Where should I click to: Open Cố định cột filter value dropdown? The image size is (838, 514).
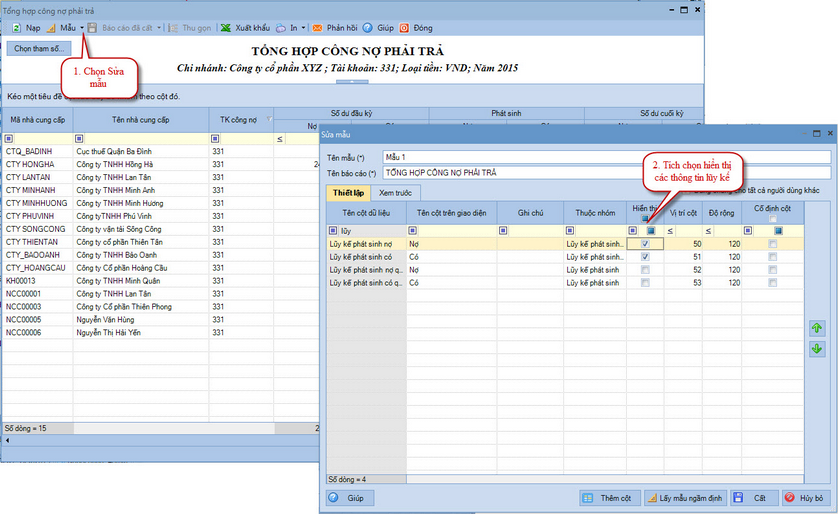[778, 231]
